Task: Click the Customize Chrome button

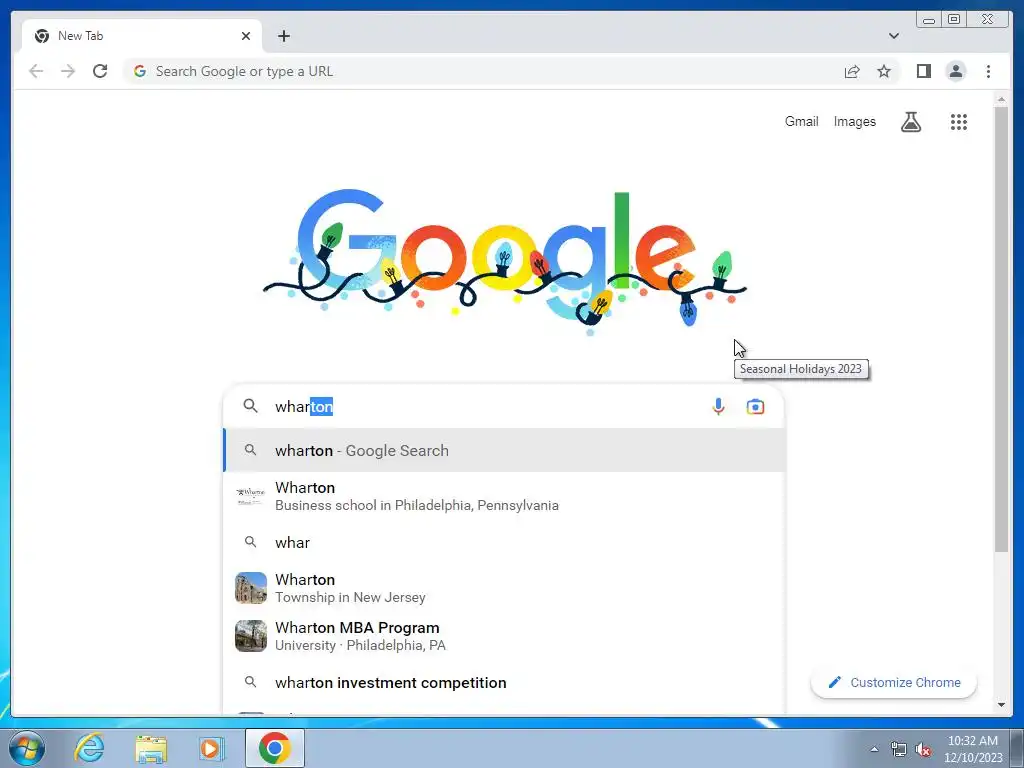Action: point(893,682)
